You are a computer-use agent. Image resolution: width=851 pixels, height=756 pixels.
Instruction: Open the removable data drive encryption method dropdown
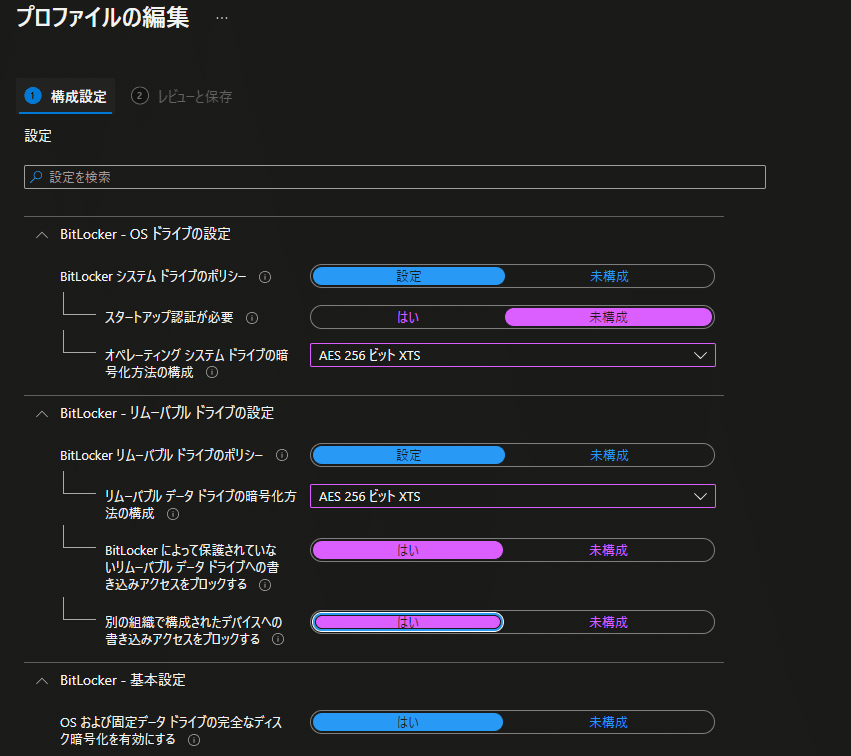click(x=512, y=497)
